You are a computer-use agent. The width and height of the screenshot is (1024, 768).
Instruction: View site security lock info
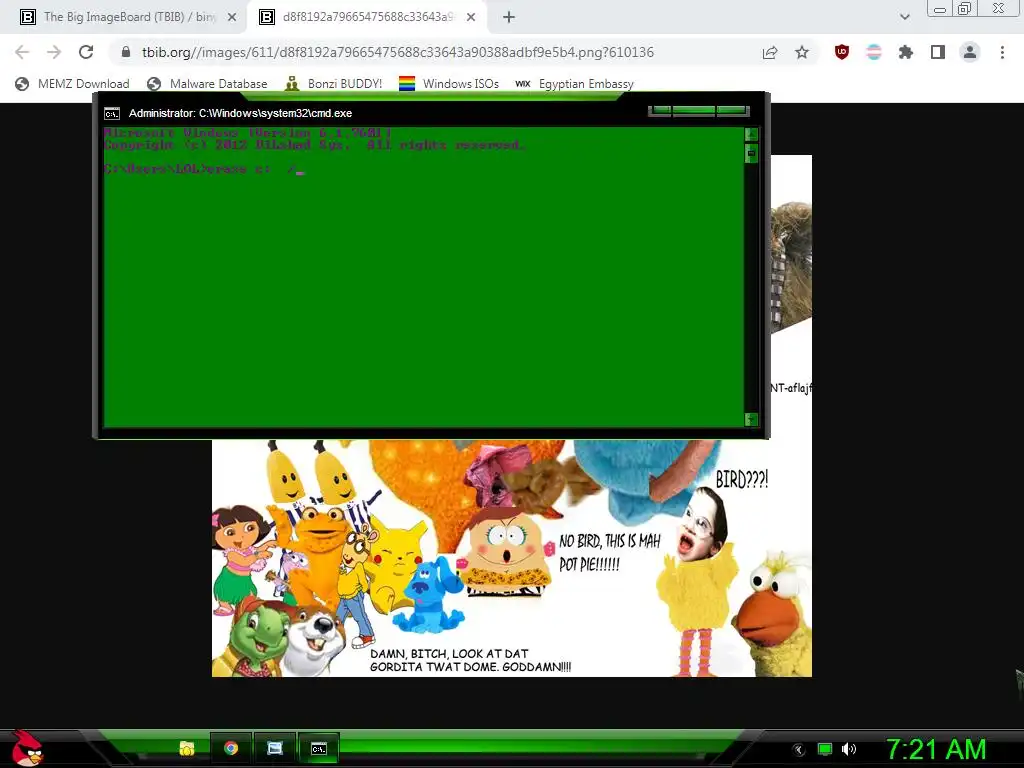[126, 52]
